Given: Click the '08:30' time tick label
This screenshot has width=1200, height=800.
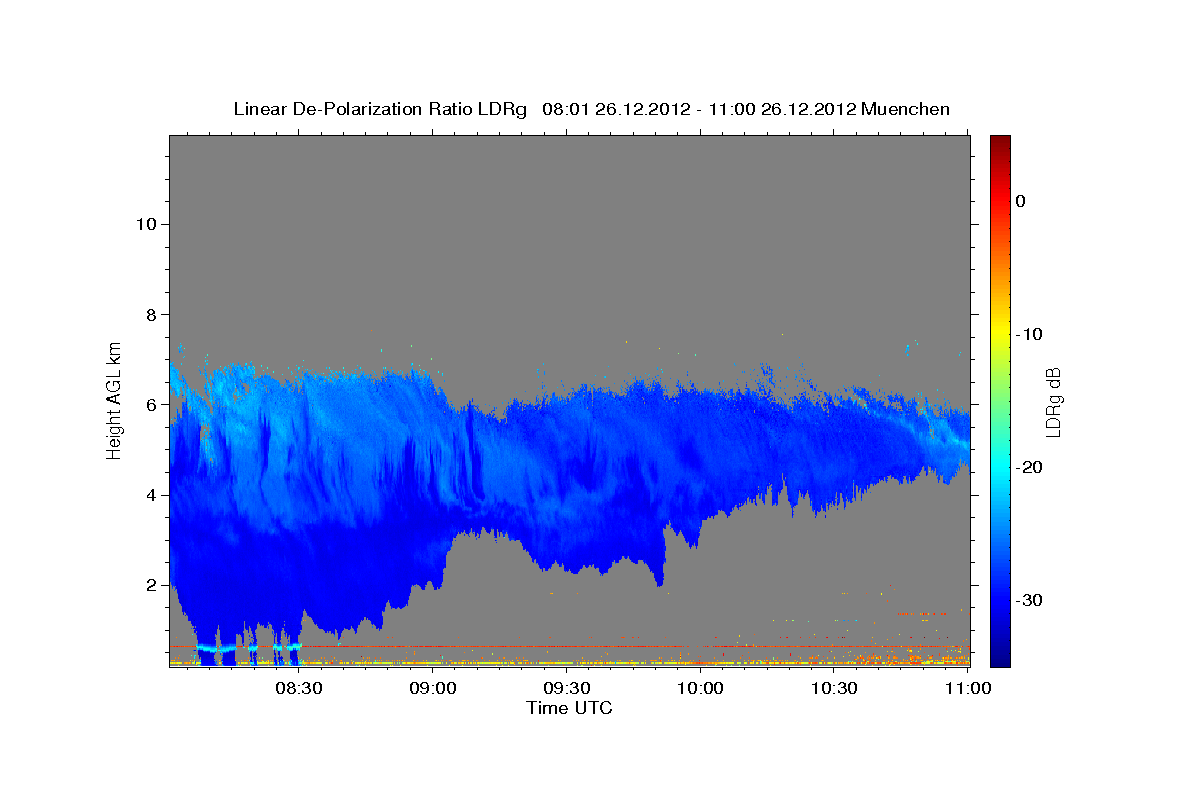Looking at the screenshot, I should [x=298, y=688].
